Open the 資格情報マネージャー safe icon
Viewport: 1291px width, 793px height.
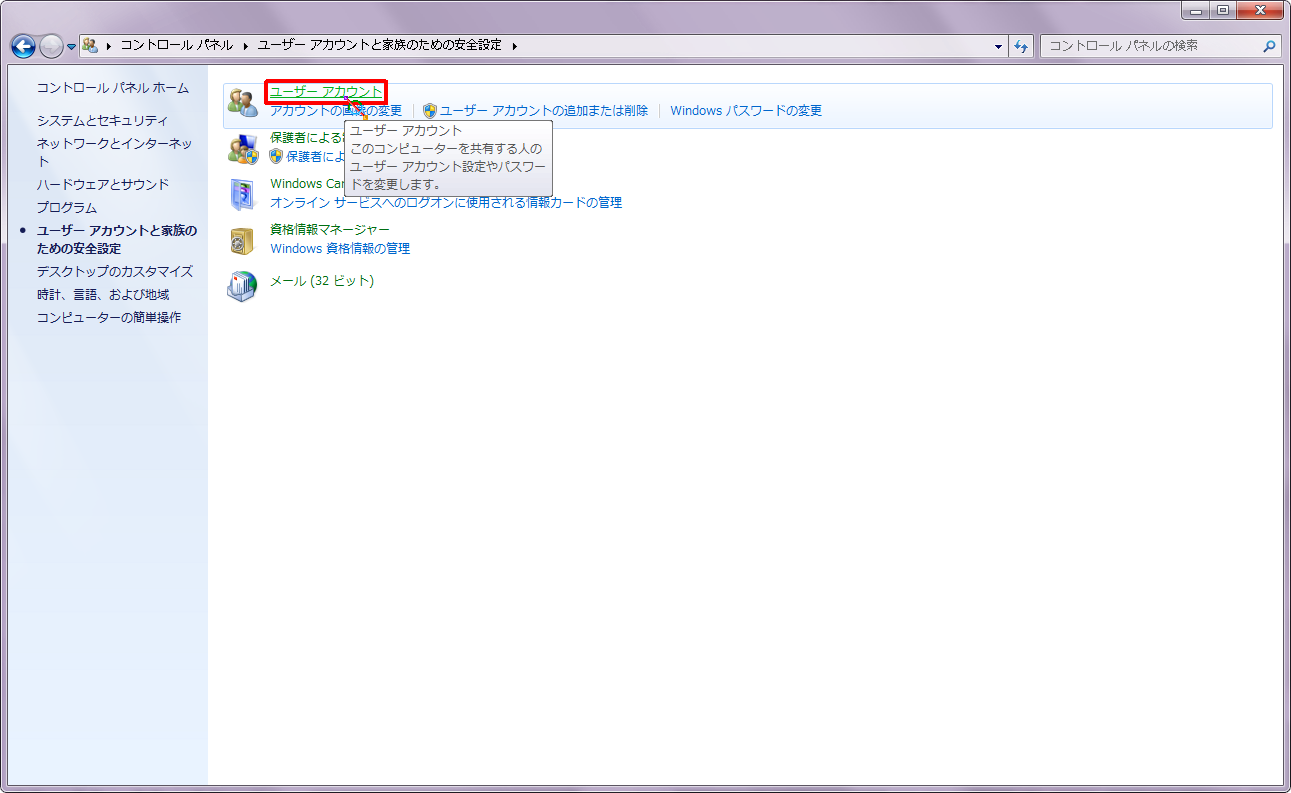243,240
